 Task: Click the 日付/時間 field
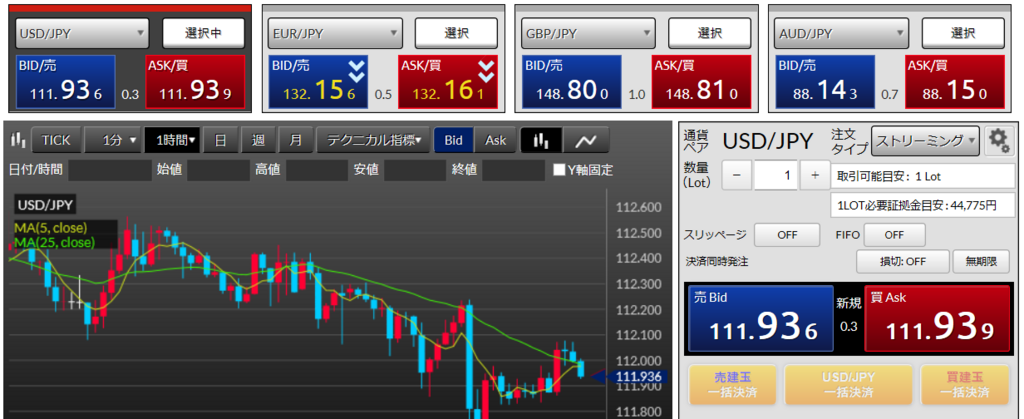click(110, 170)
